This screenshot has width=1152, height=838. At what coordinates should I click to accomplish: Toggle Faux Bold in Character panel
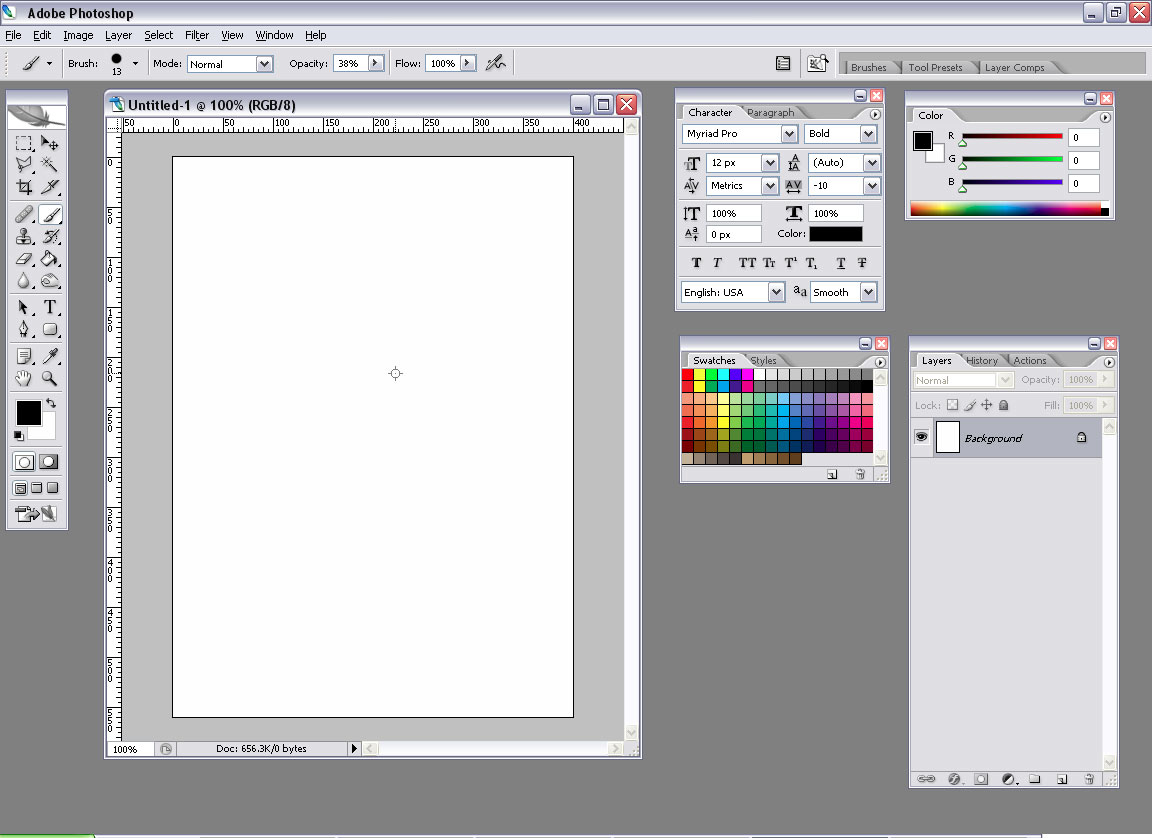click(x=697, y=263)
